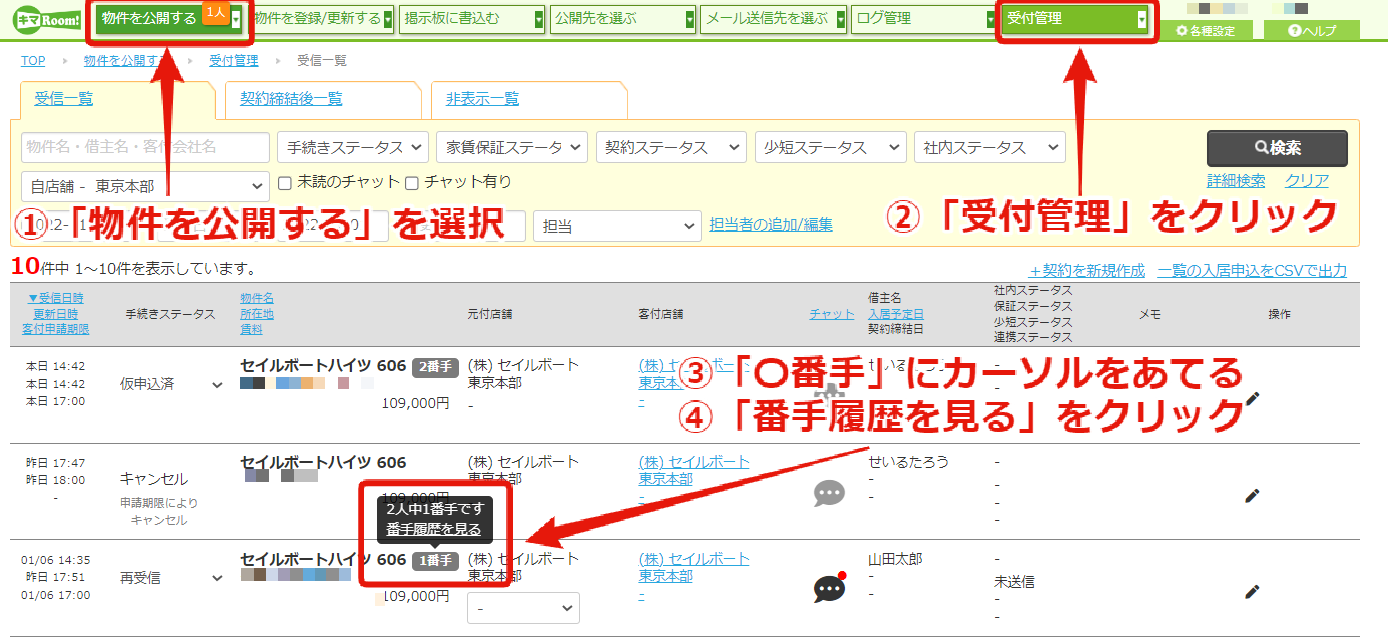
Task: Focus 物件名・借主名・客付会社名 search field
Action: click(145, 147)
